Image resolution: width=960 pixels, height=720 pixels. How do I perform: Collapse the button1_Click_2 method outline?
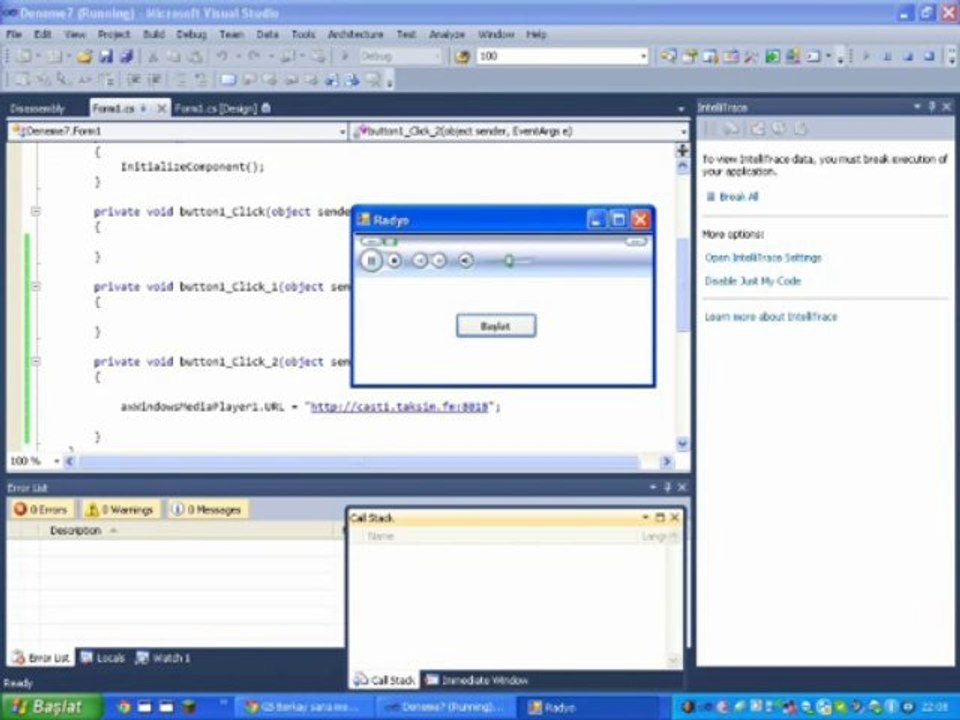point(36,362)
